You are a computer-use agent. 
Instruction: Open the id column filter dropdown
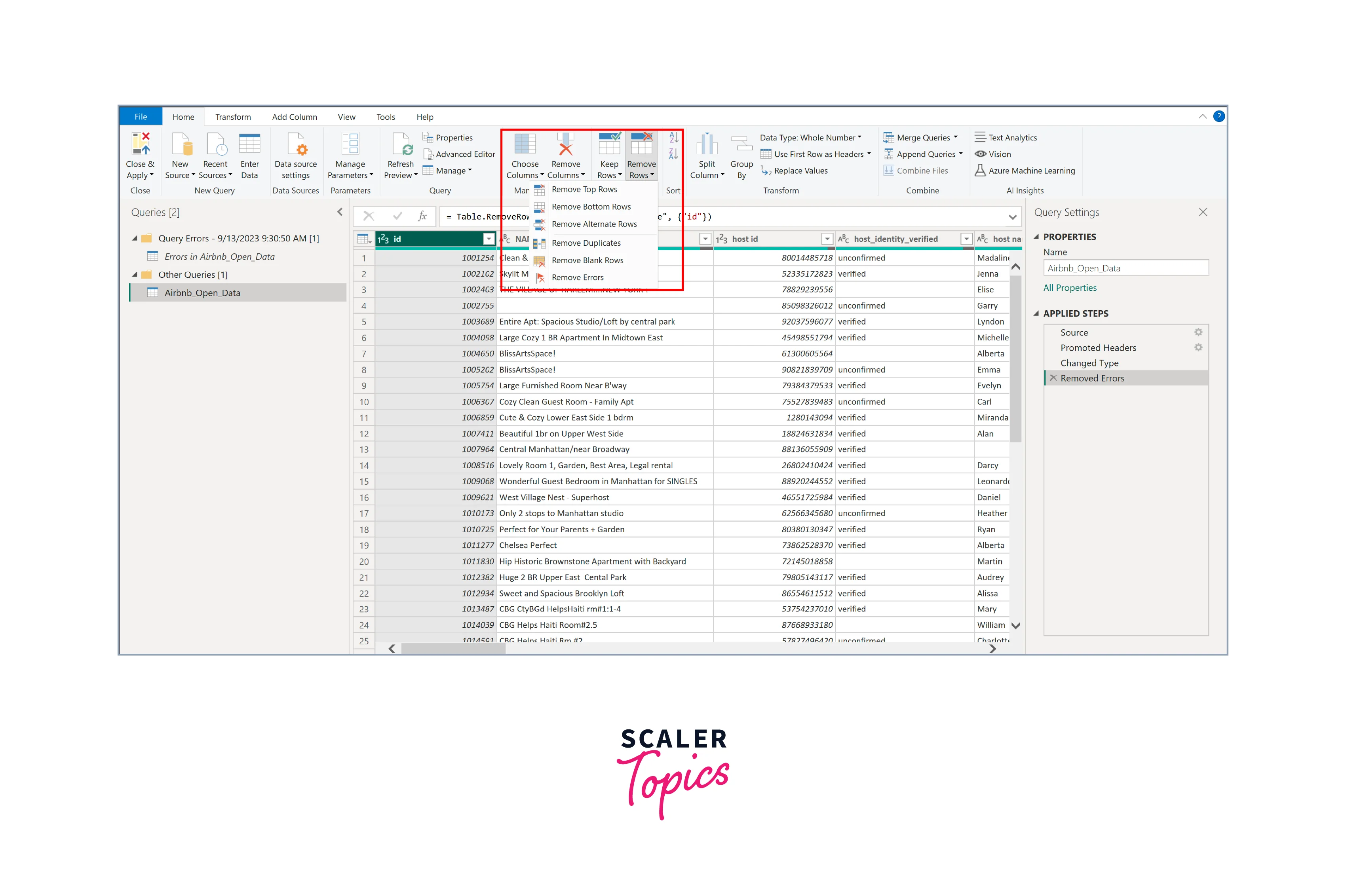(489, 239)
